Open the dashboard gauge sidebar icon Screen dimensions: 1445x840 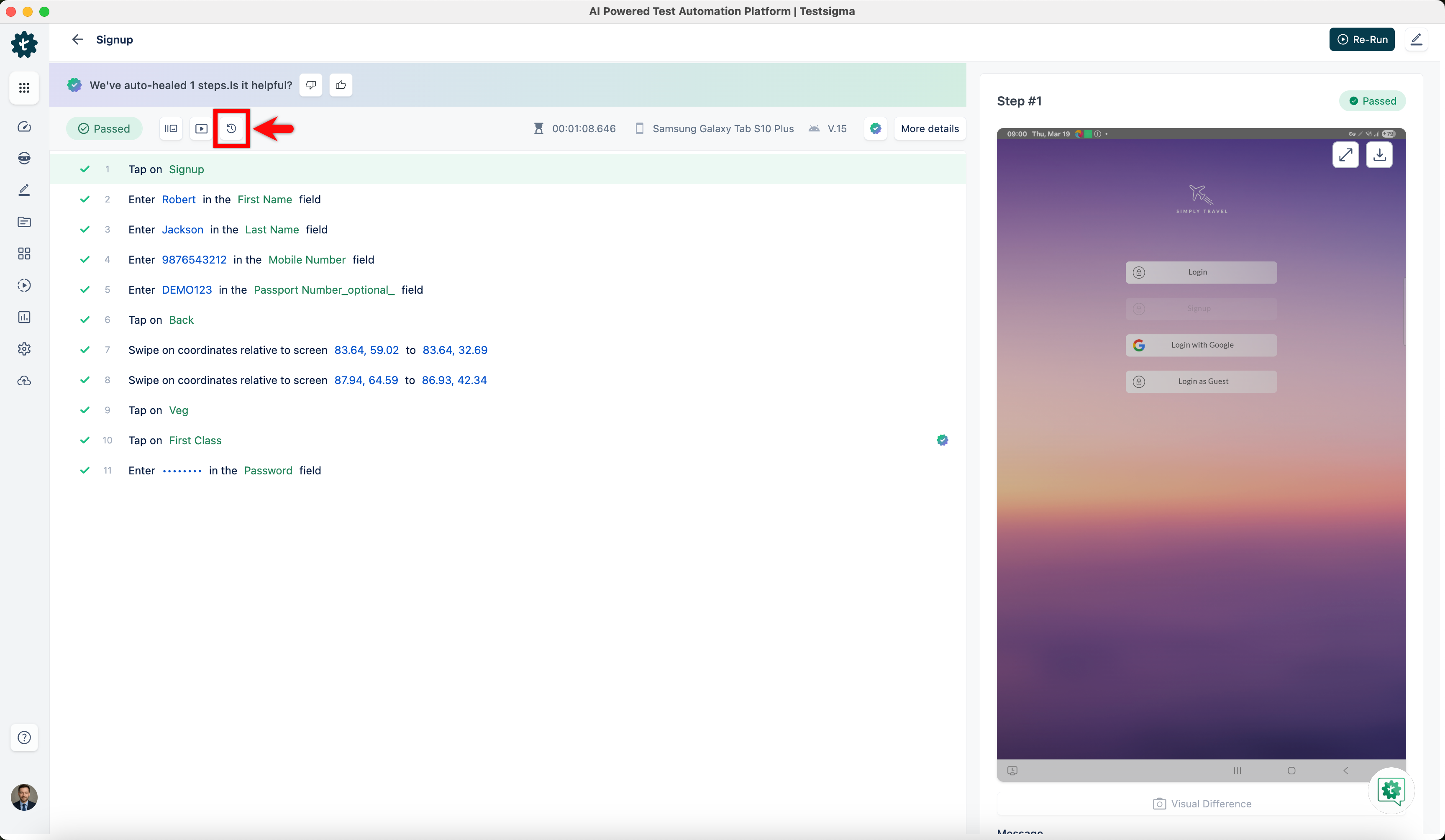24,127
